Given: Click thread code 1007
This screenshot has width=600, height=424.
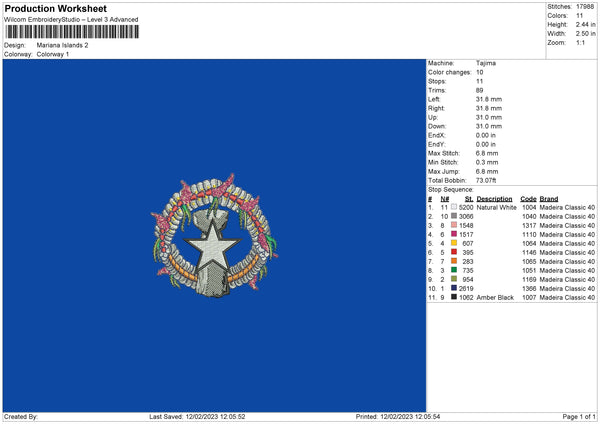Looking at the screenshot, I should (x=529, y=297).
